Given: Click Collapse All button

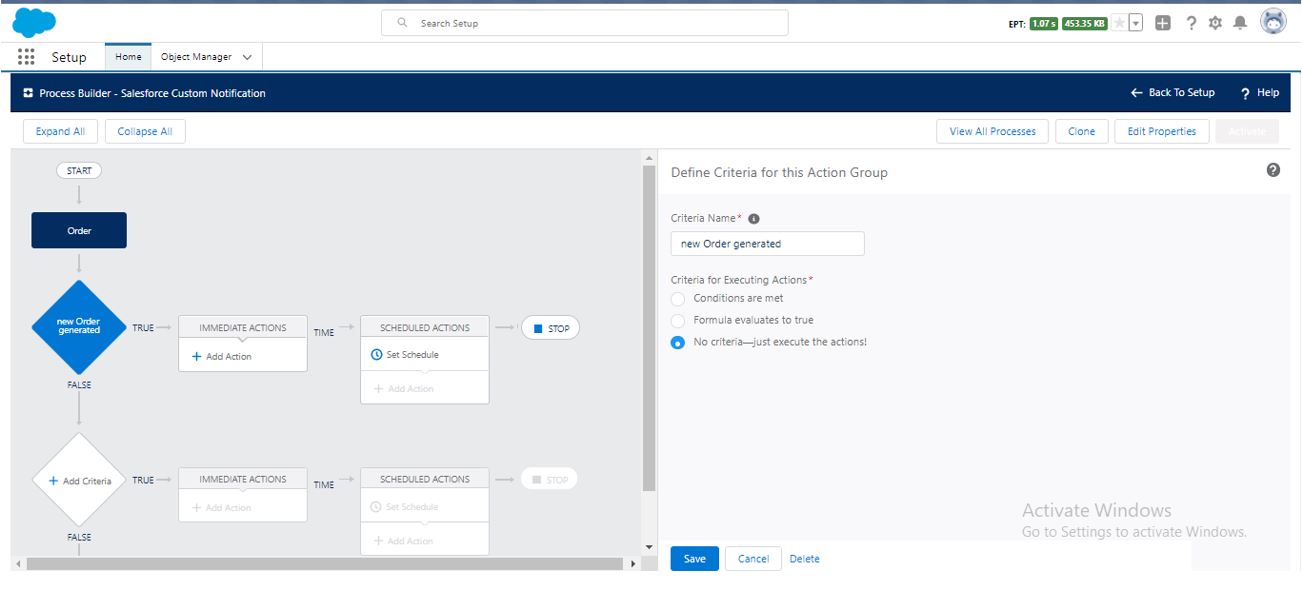Looking at the screenshot, I should tap(145, 131).
